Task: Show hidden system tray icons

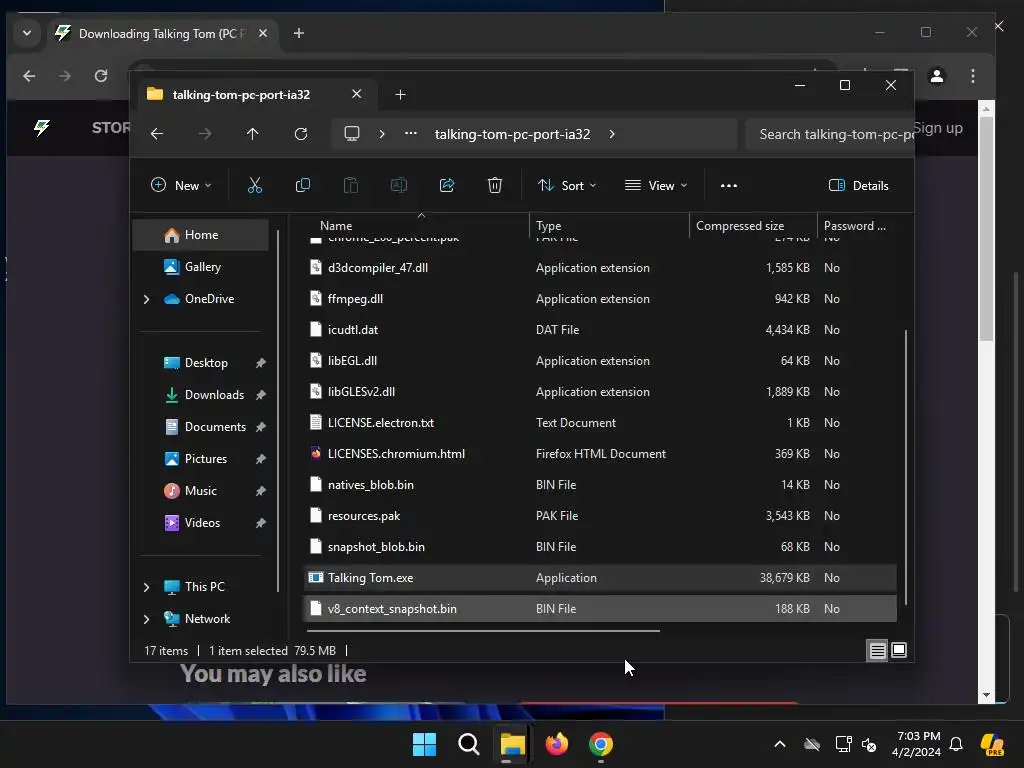Action: click(780, 744)
